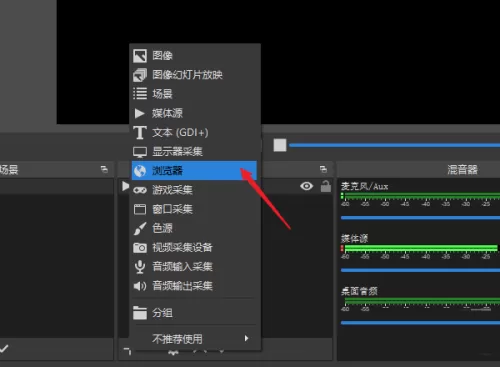This screenshot has height=367, width=500.
Task: Add a 媒体源 media source from the menu
Action: [194, 113]
